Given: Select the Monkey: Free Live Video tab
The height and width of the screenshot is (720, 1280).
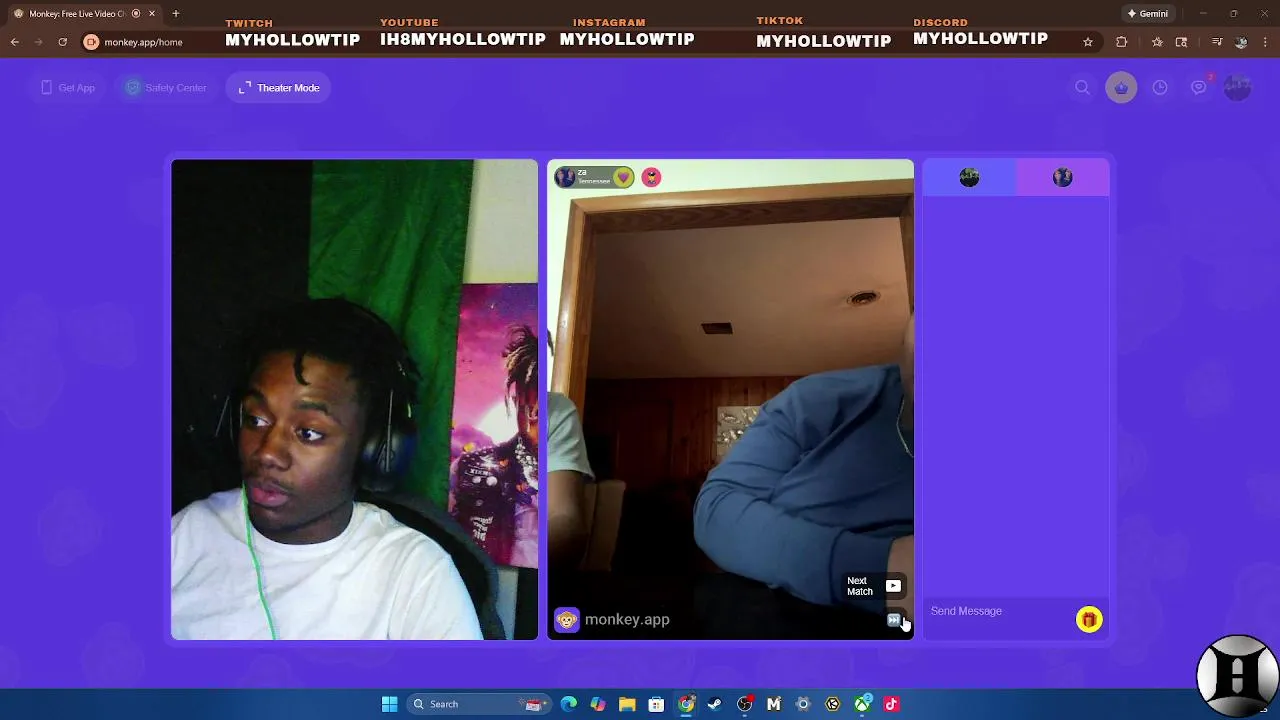Looking at the screenshot, I should (x=84, y=14).
